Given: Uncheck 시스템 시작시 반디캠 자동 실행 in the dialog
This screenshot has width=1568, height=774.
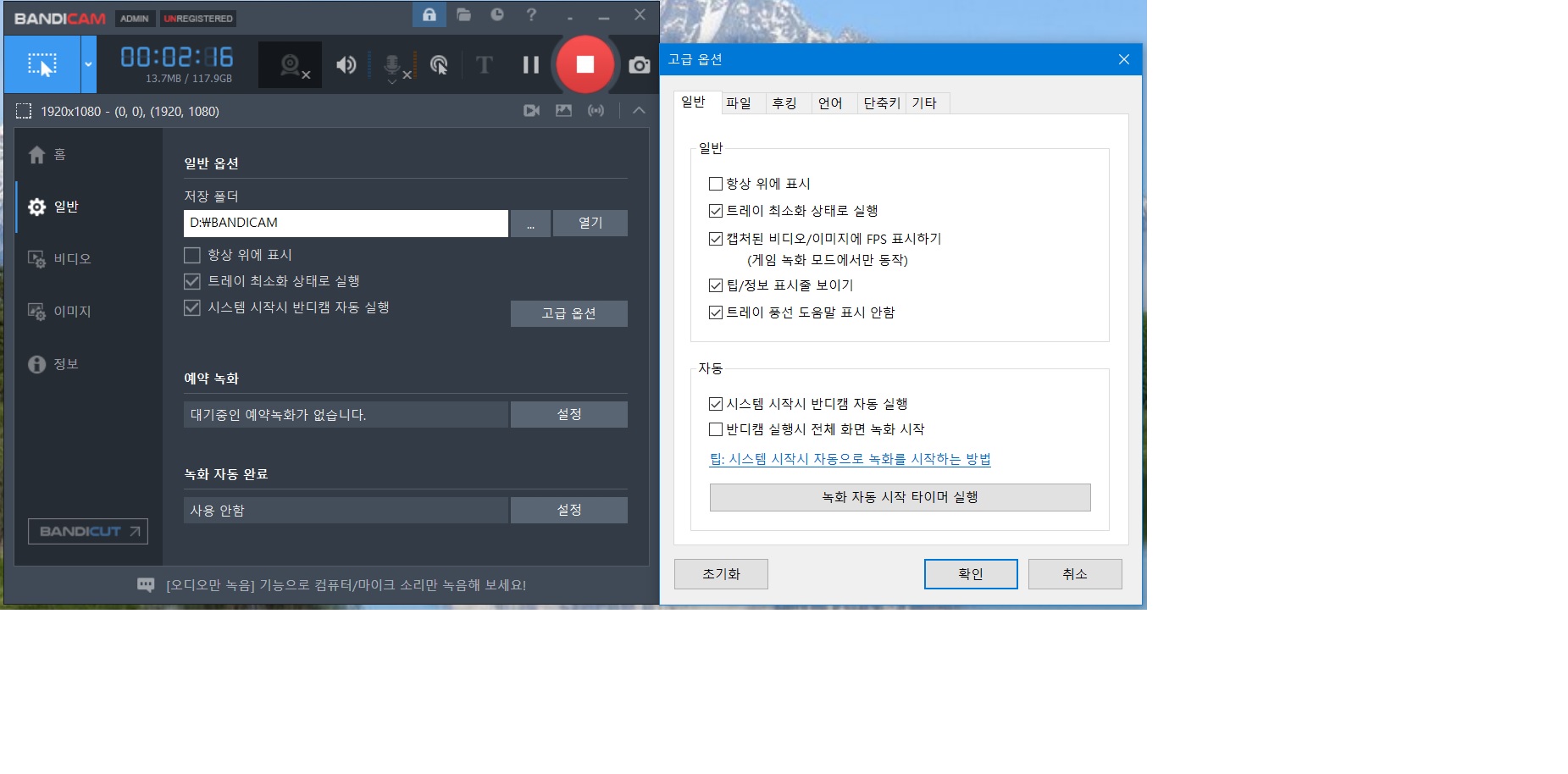Looking at the screenshot, I should coord(716,404).
